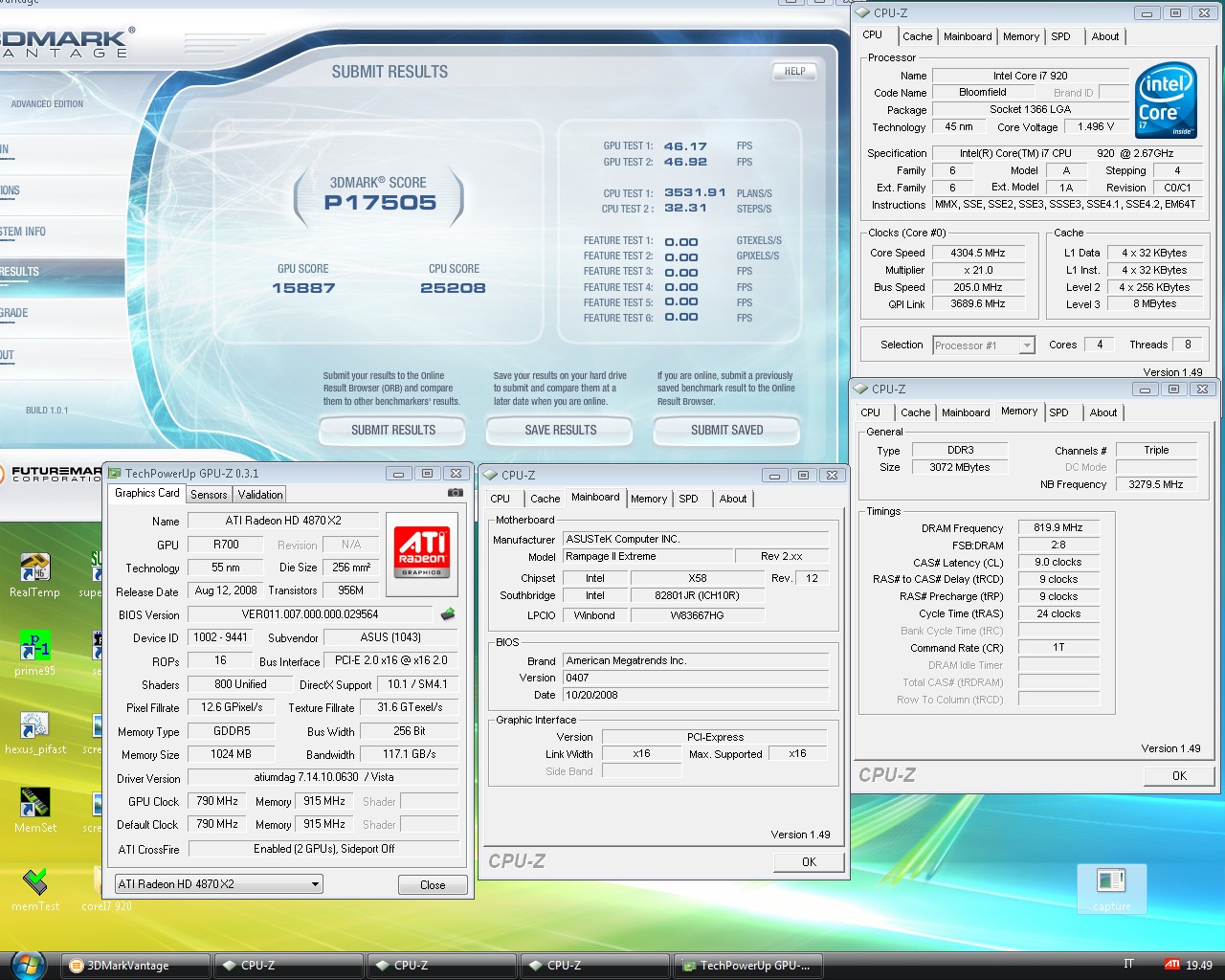Viewport: 1225px width, 980px height.
Task: Click SUBMIT SAVED button in 3DMark
Action: [726, 431]
